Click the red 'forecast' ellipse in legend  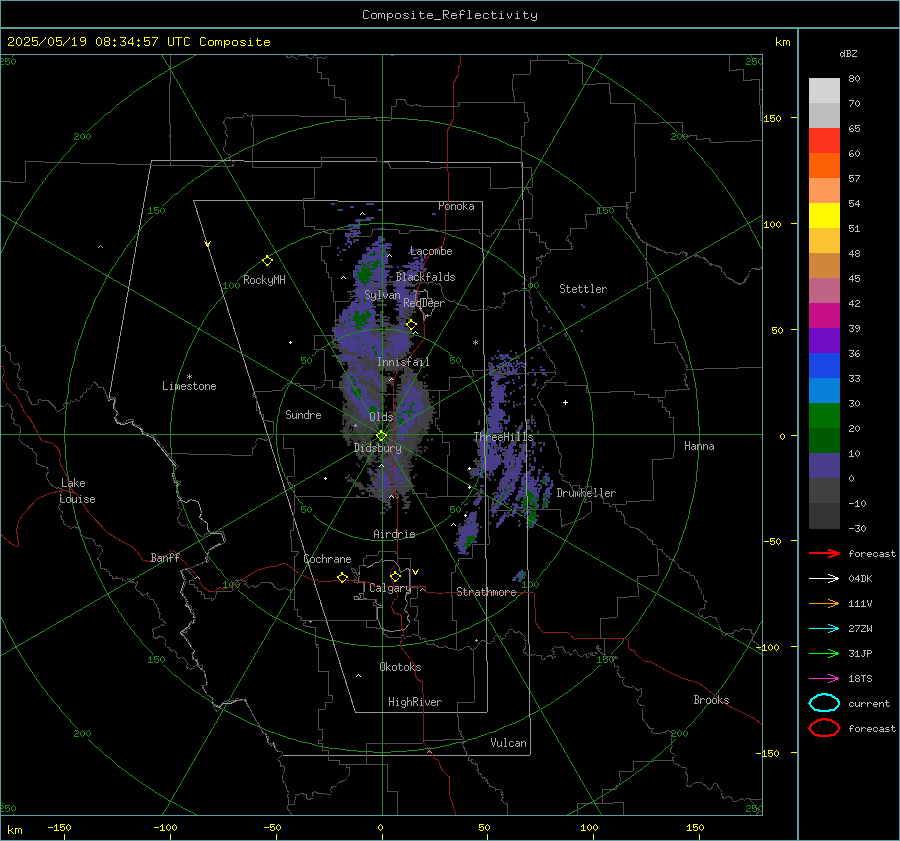click(824, 728)
